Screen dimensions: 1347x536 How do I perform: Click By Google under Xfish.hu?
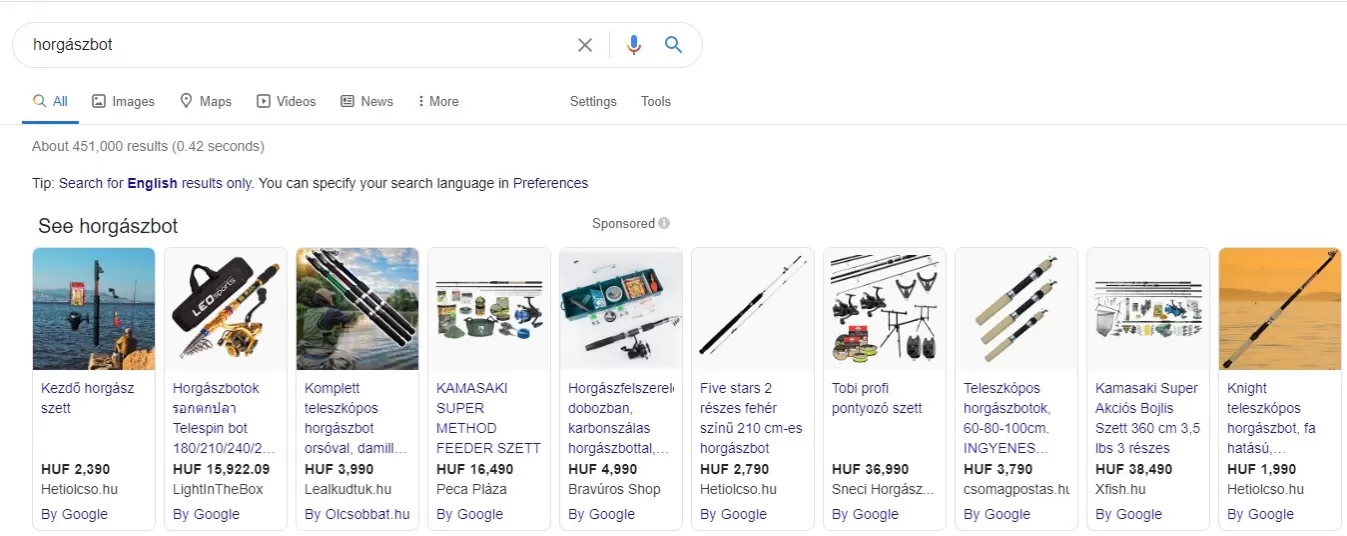pyautogui.click(x=1128, y=514)
